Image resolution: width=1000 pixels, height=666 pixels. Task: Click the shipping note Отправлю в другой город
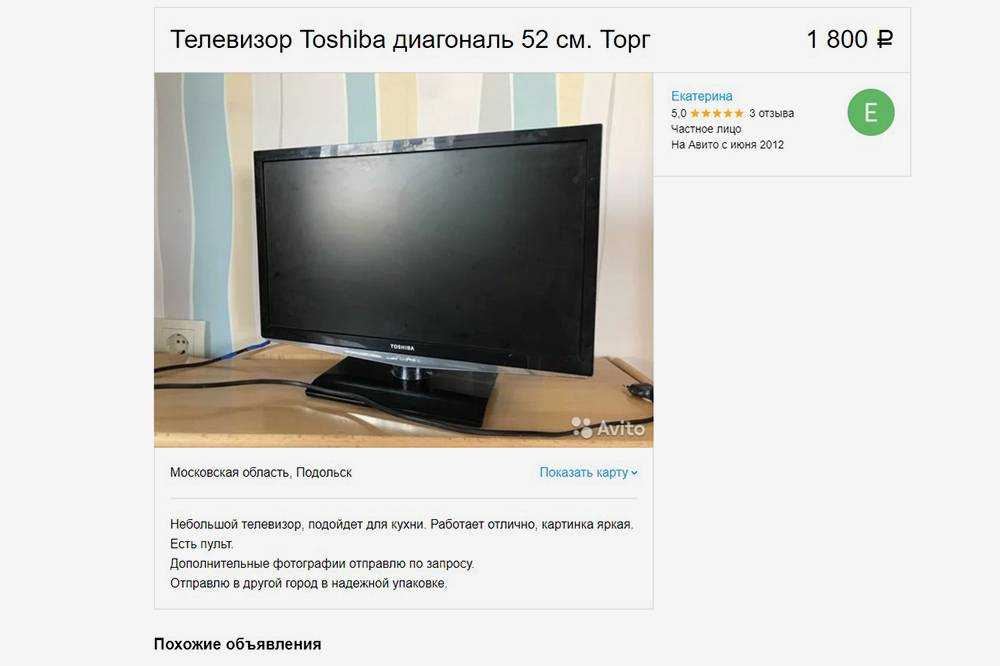(309, 583)
